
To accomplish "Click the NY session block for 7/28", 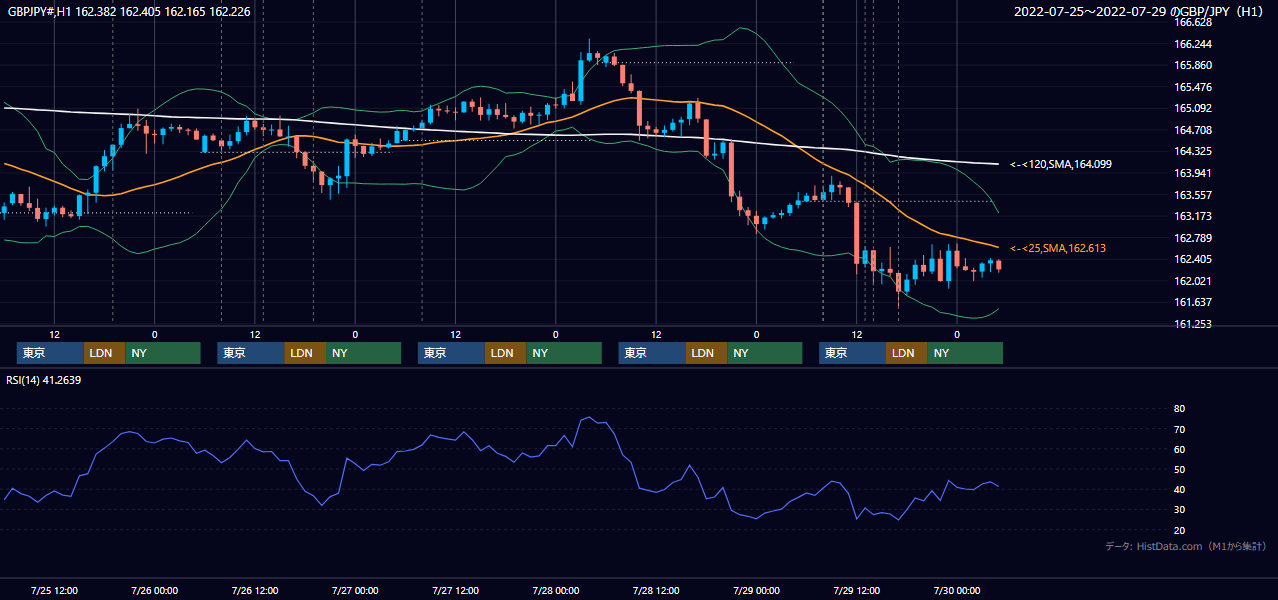I will pyautogui.click(x=765, y=353).
